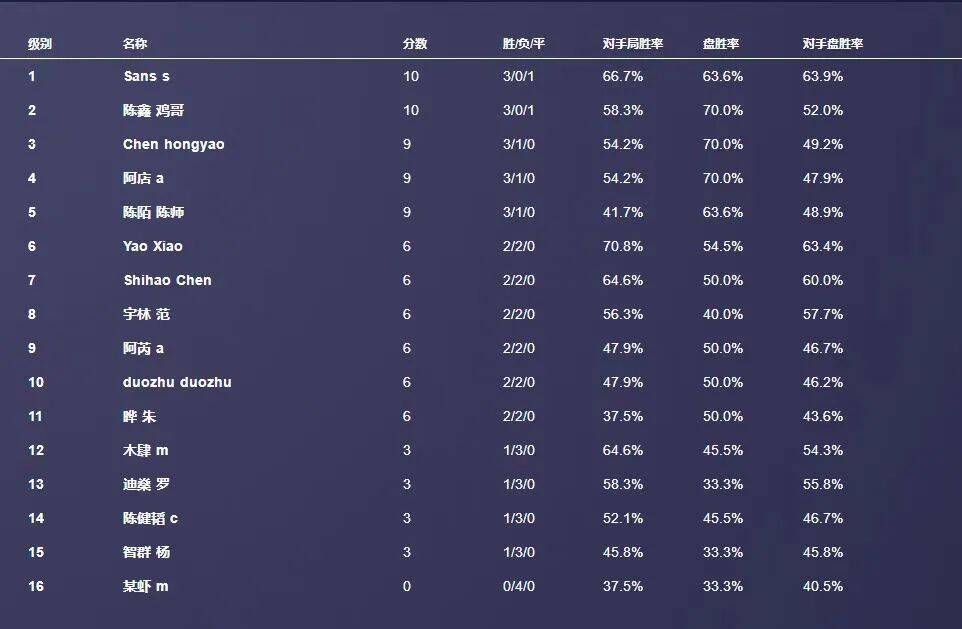Select the 胜/负/平 column header
The width and height of the screenshot is (962, 629).
point(524,44)
